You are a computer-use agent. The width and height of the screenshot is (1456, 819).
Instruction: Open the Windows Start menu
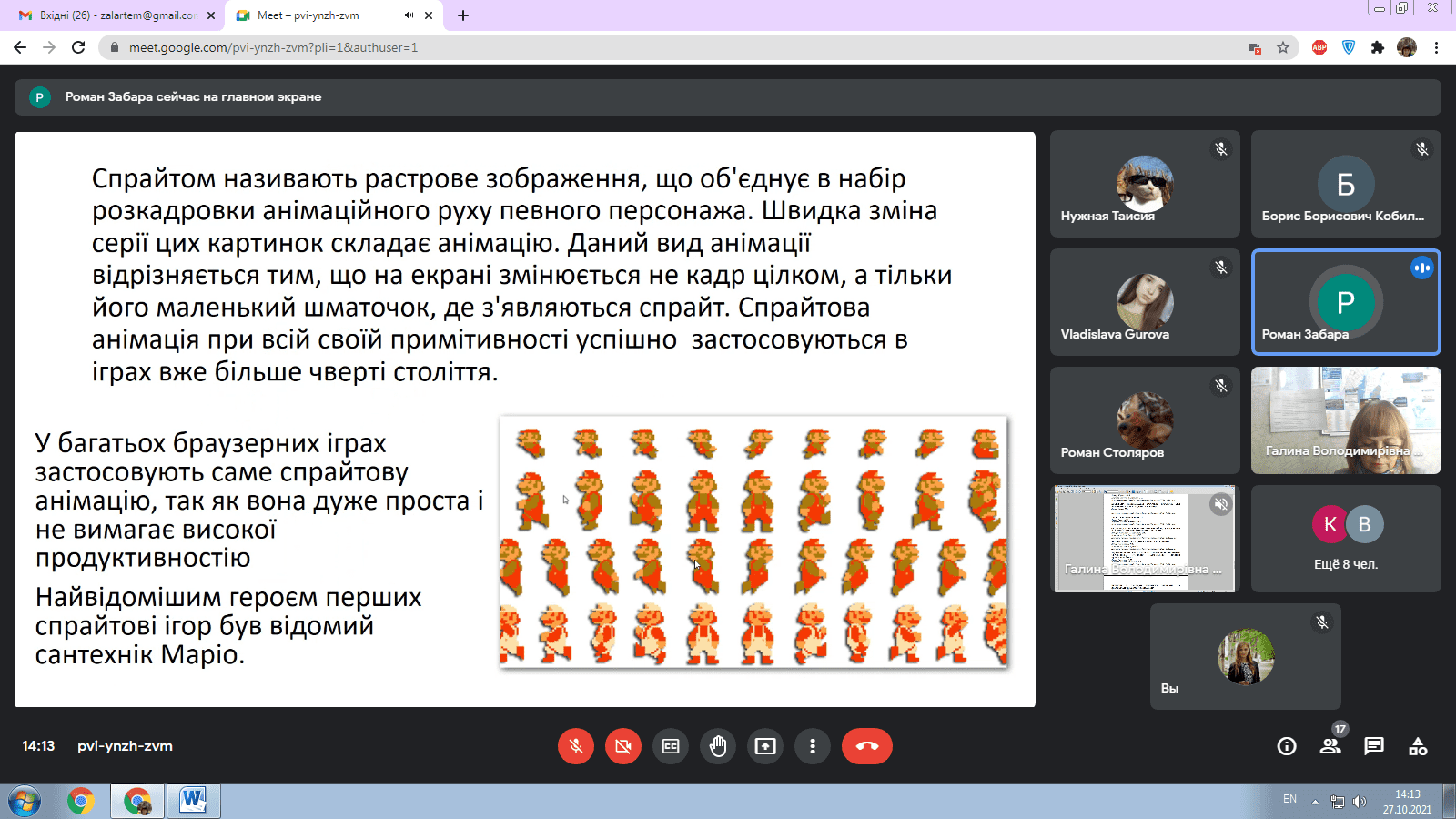[x=25, y=802]
